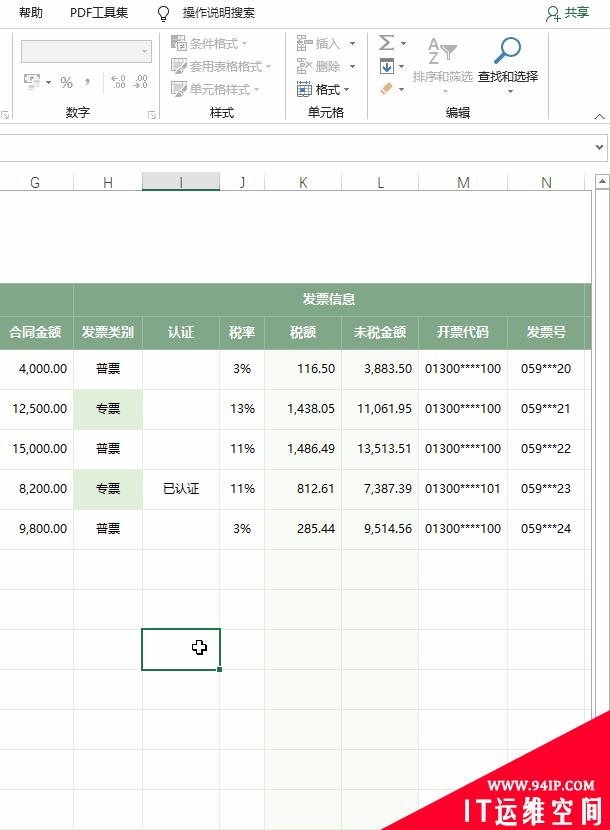Screen dimensions: 610x830
Task: Select the cell with 12,500.00
Action: click(x=36, y=409)
